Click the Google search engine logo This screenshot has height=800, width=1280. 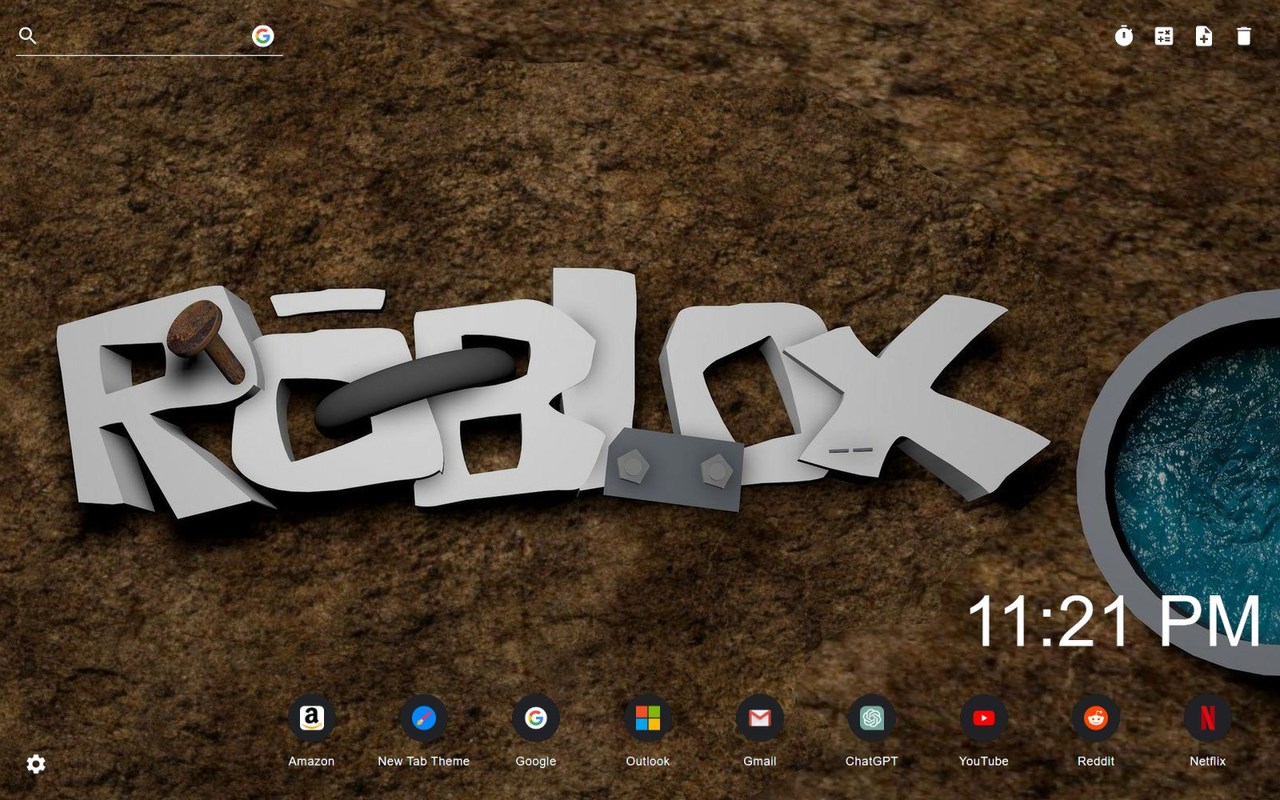[263, 36]
